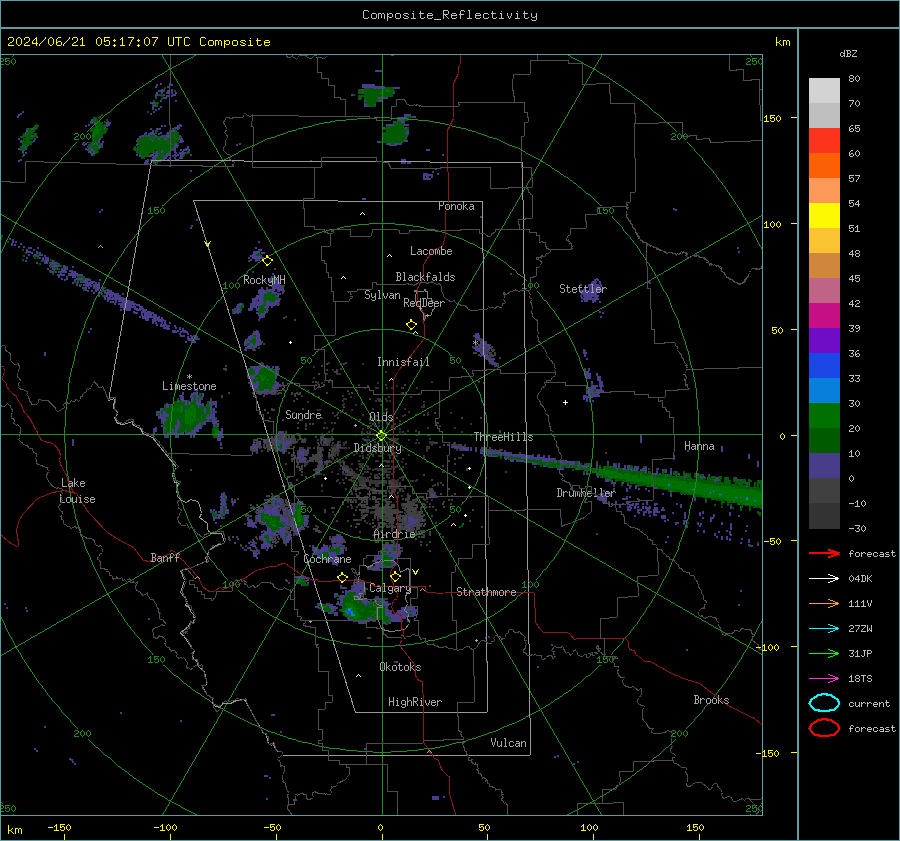Viewport: 900px width, 841px height.
Task: Click the green 31JP arrow icon
Action: [824, 653]
